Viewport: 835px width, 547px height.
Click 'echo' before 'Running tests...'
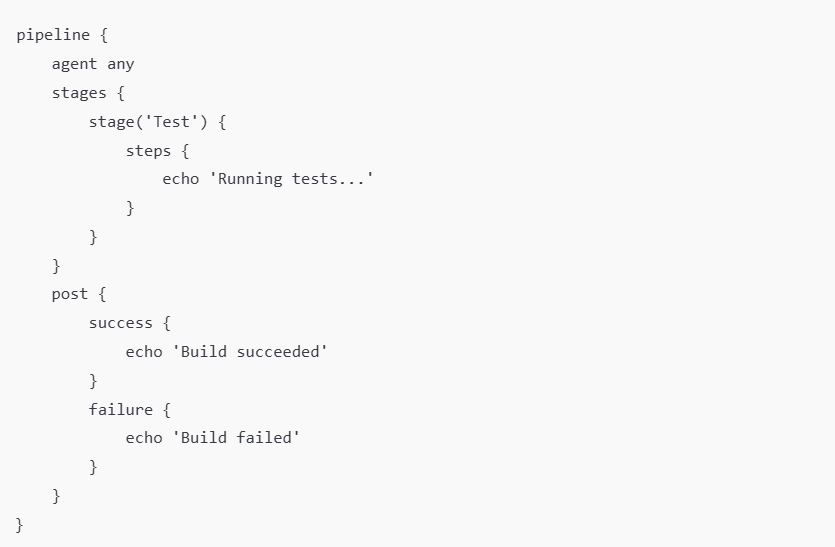click(181, 179)
